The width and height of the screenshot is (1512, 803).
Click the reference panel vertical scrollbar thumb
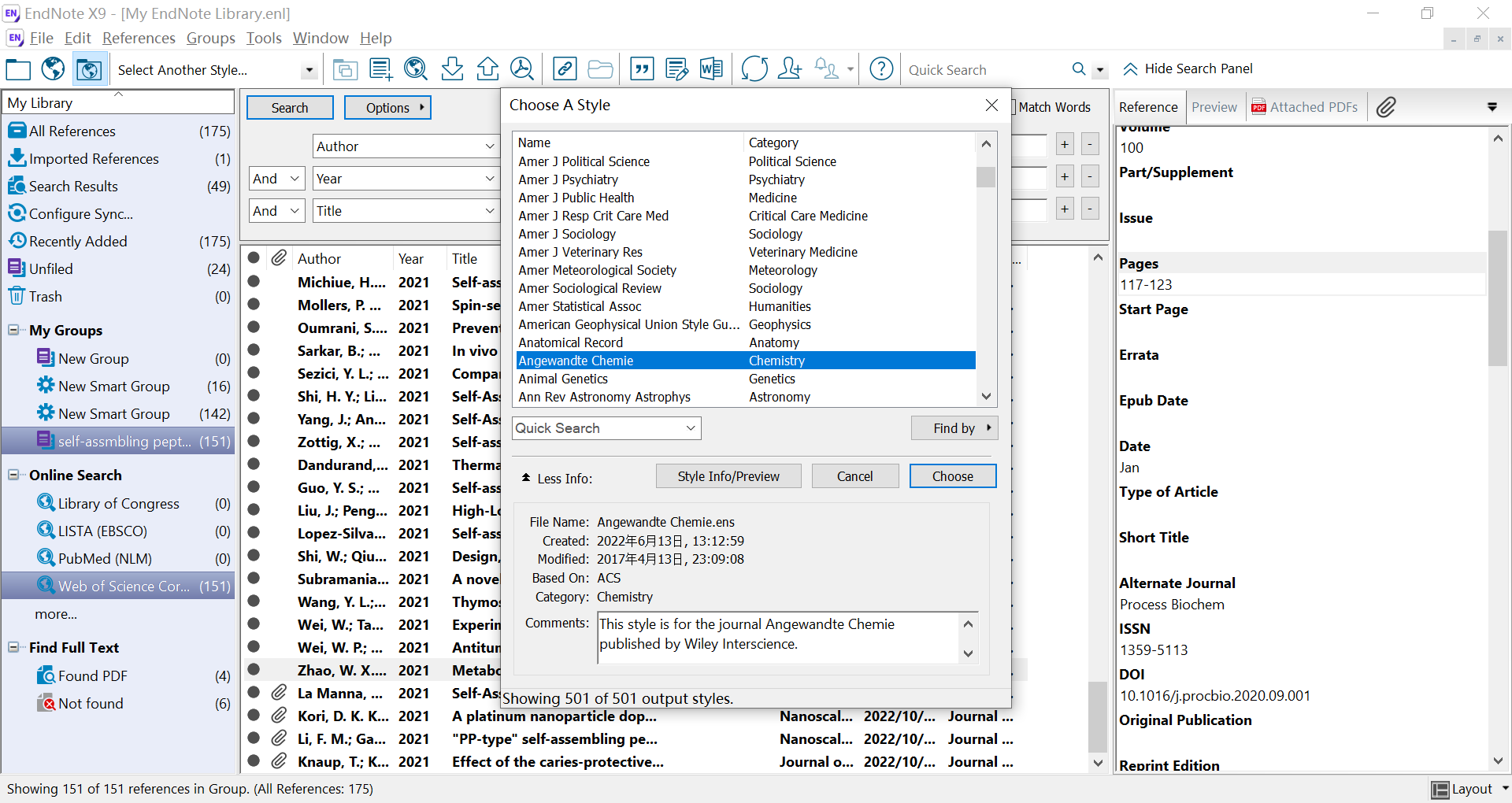tap(1497, 299)
